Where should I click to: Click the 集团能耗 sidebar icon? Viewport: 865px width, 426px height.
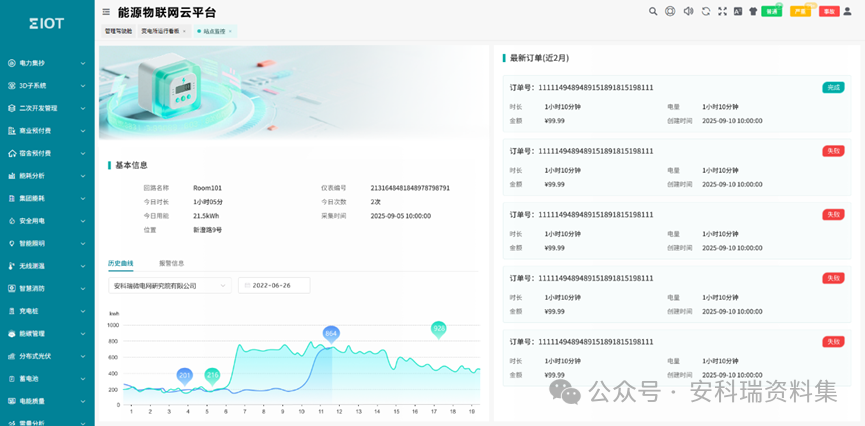12,199
